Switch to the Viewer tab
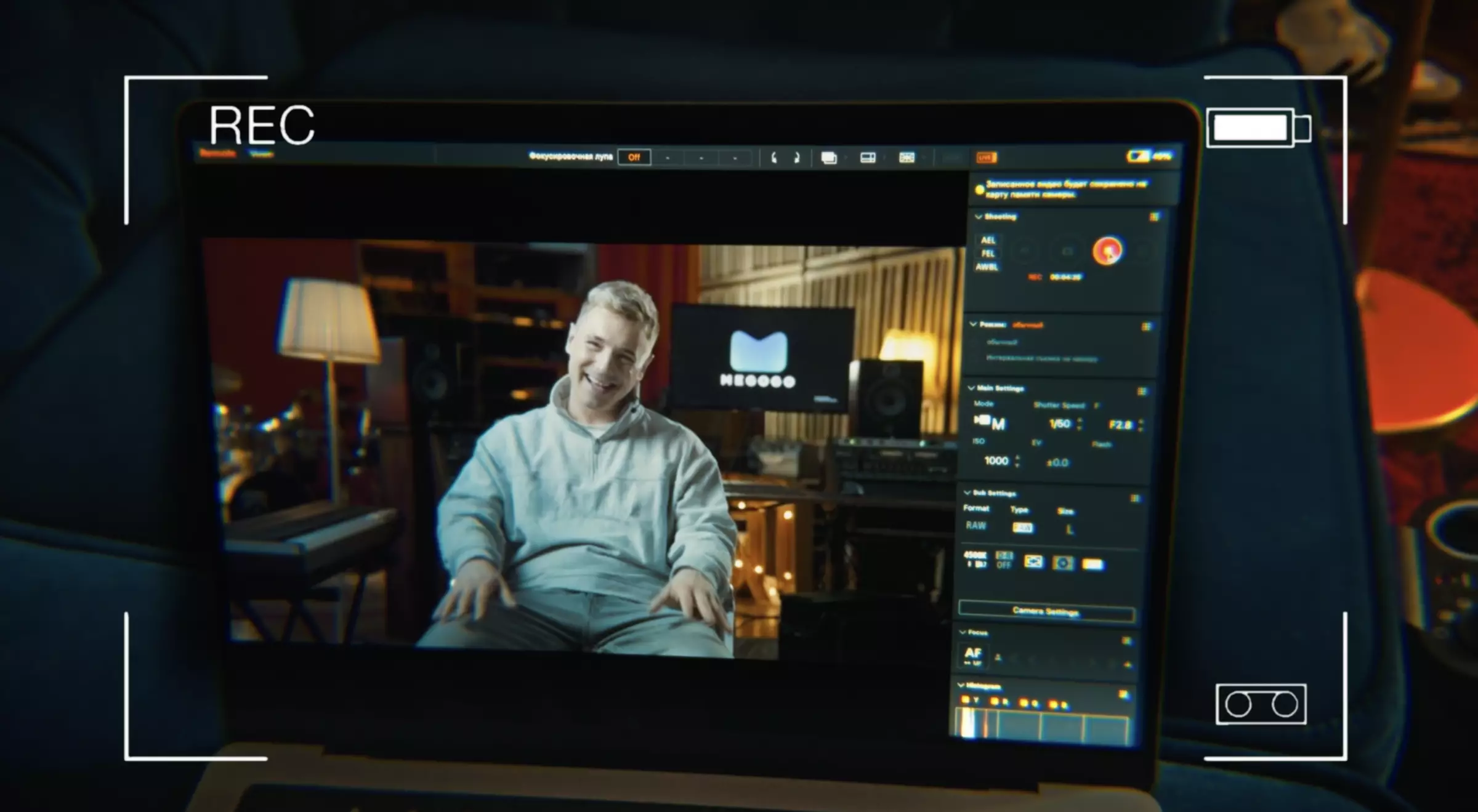The width and height of the screenshot is (1478, 812). [x=262, y=154]
